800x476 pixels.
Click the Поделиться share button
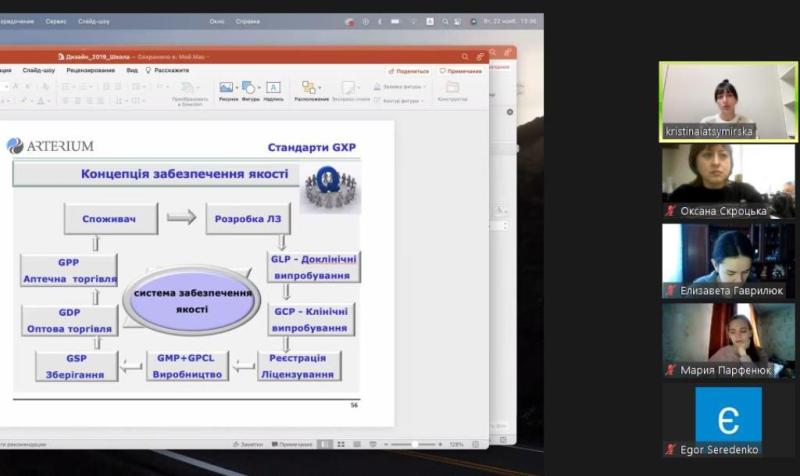pyautogui.click(x=409, y=71)
